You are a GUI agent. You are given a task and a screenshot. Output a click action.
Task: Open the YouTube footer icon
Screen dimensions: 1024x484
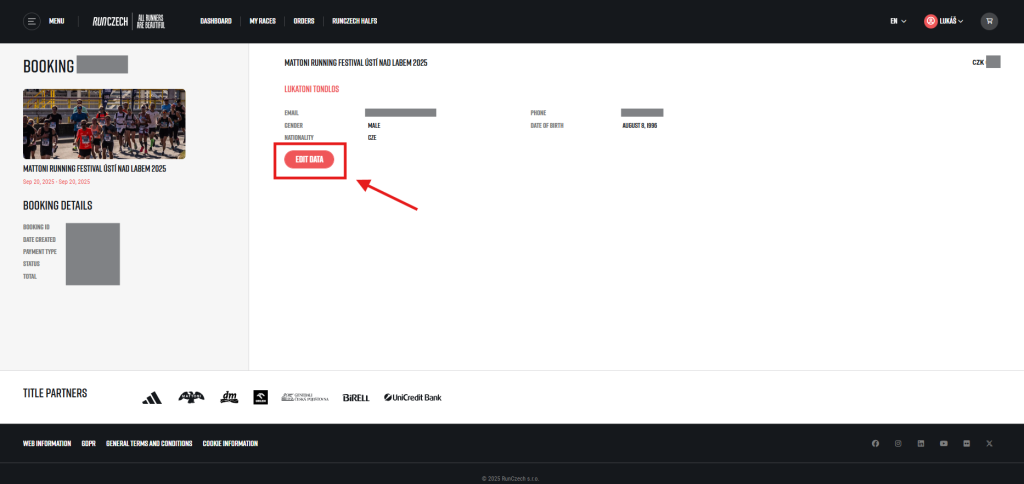pos(944,444)
